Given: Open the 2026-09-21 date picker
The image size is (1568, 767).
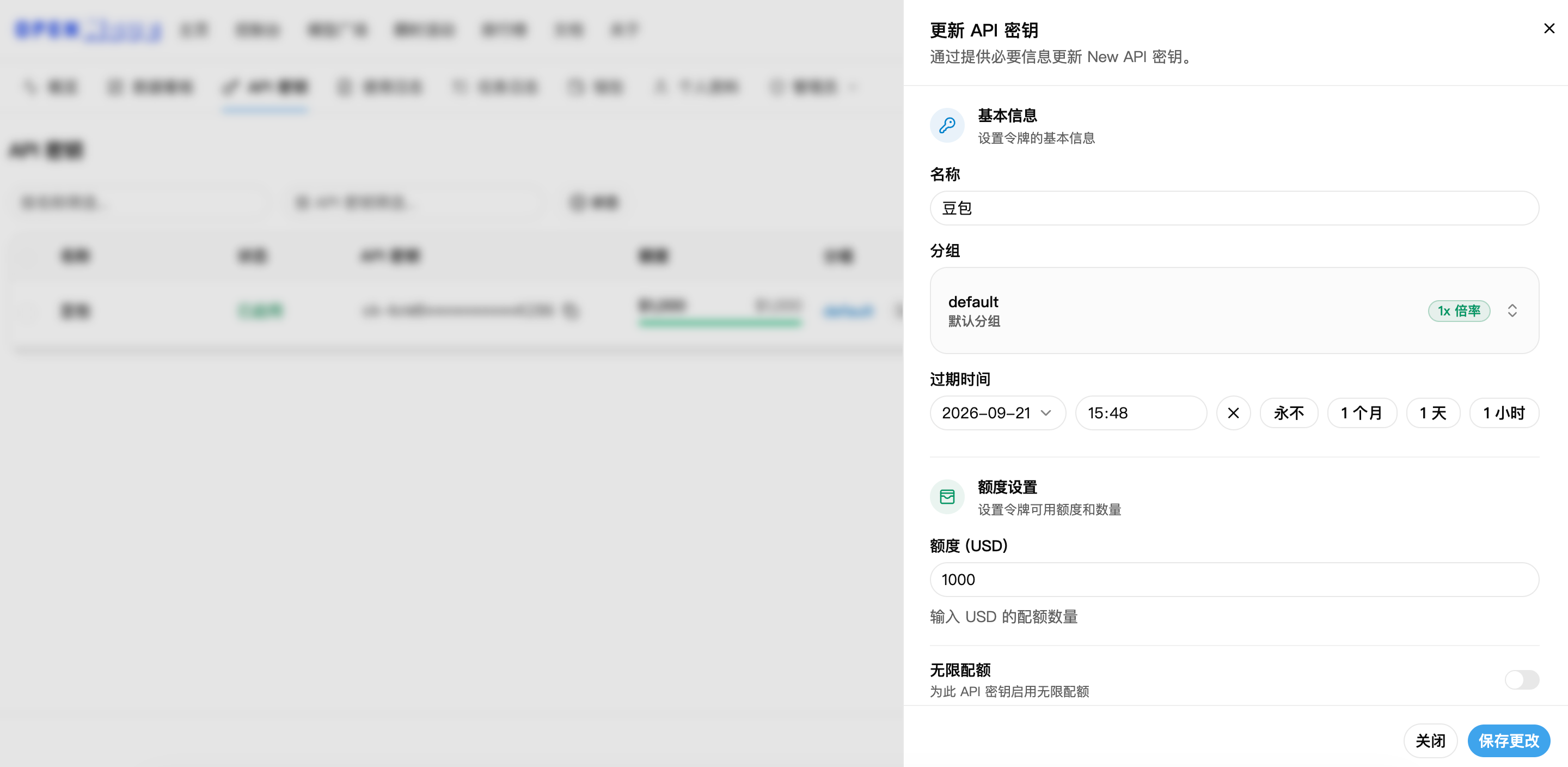Looking at the screenshot, I should tap(997, 413).
